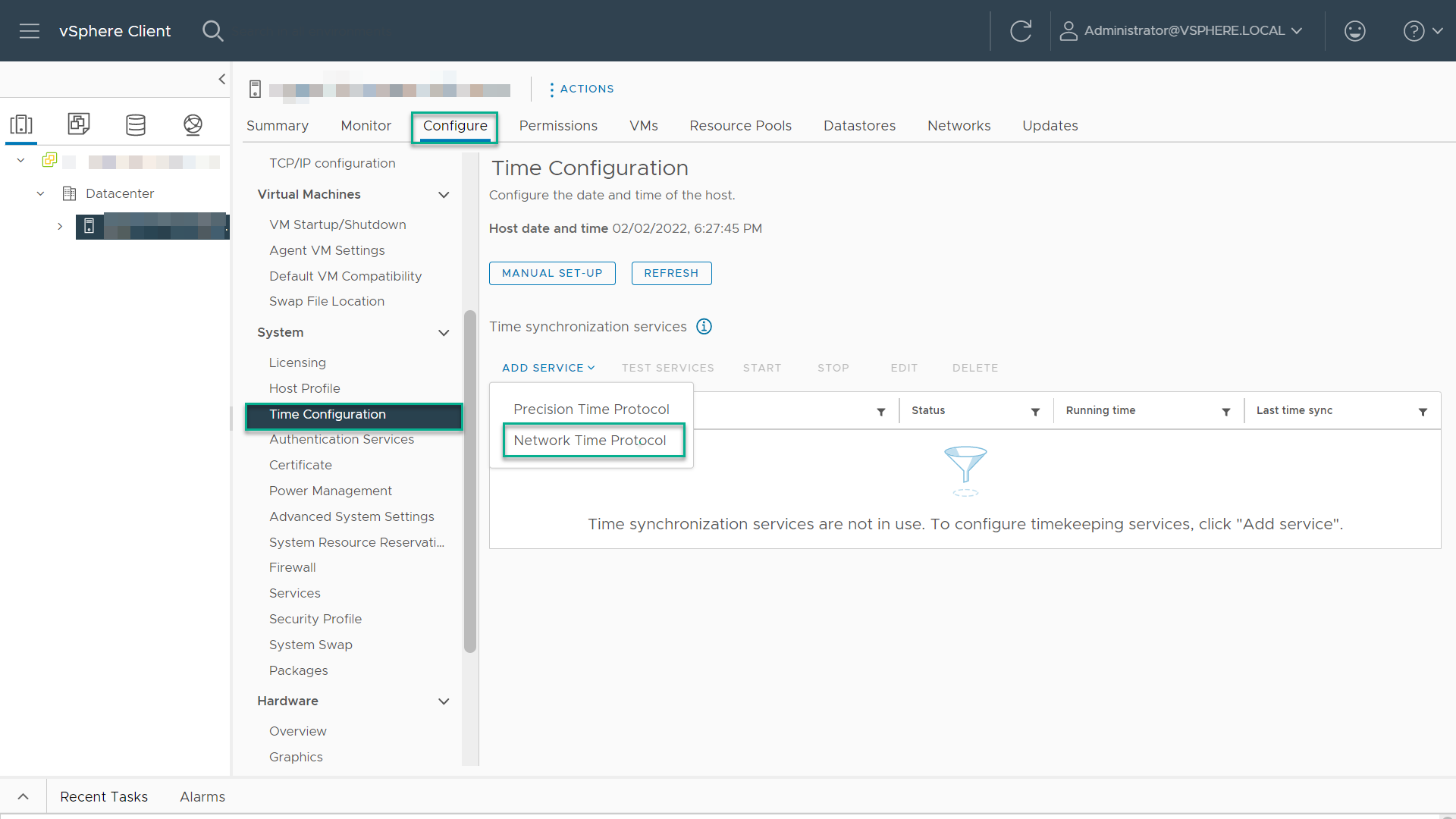Select Precision Time Protocol menu item
Image resolution: width=1456 pixels, height=819 pixels.
[591, 408]
